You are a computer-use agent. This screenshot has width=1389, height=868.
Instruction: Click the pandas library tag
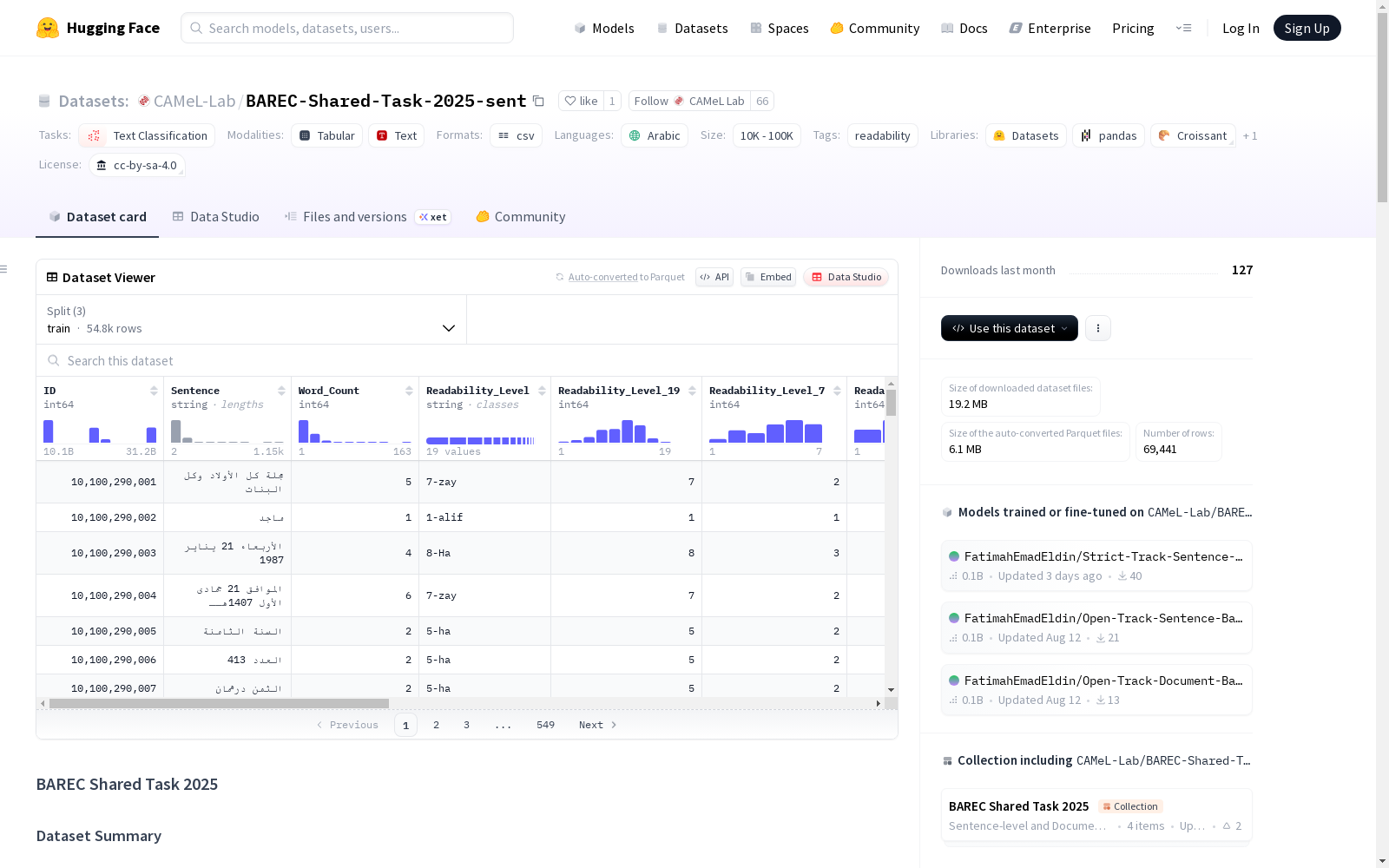coord(1109,135)
